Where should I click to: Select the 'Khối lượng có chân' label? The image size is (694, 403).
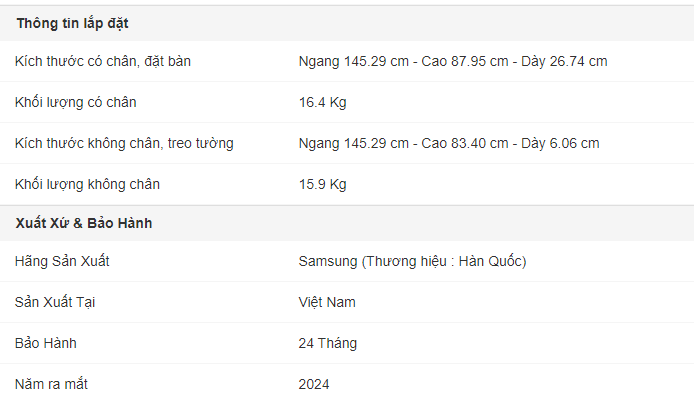pos(76,103)
